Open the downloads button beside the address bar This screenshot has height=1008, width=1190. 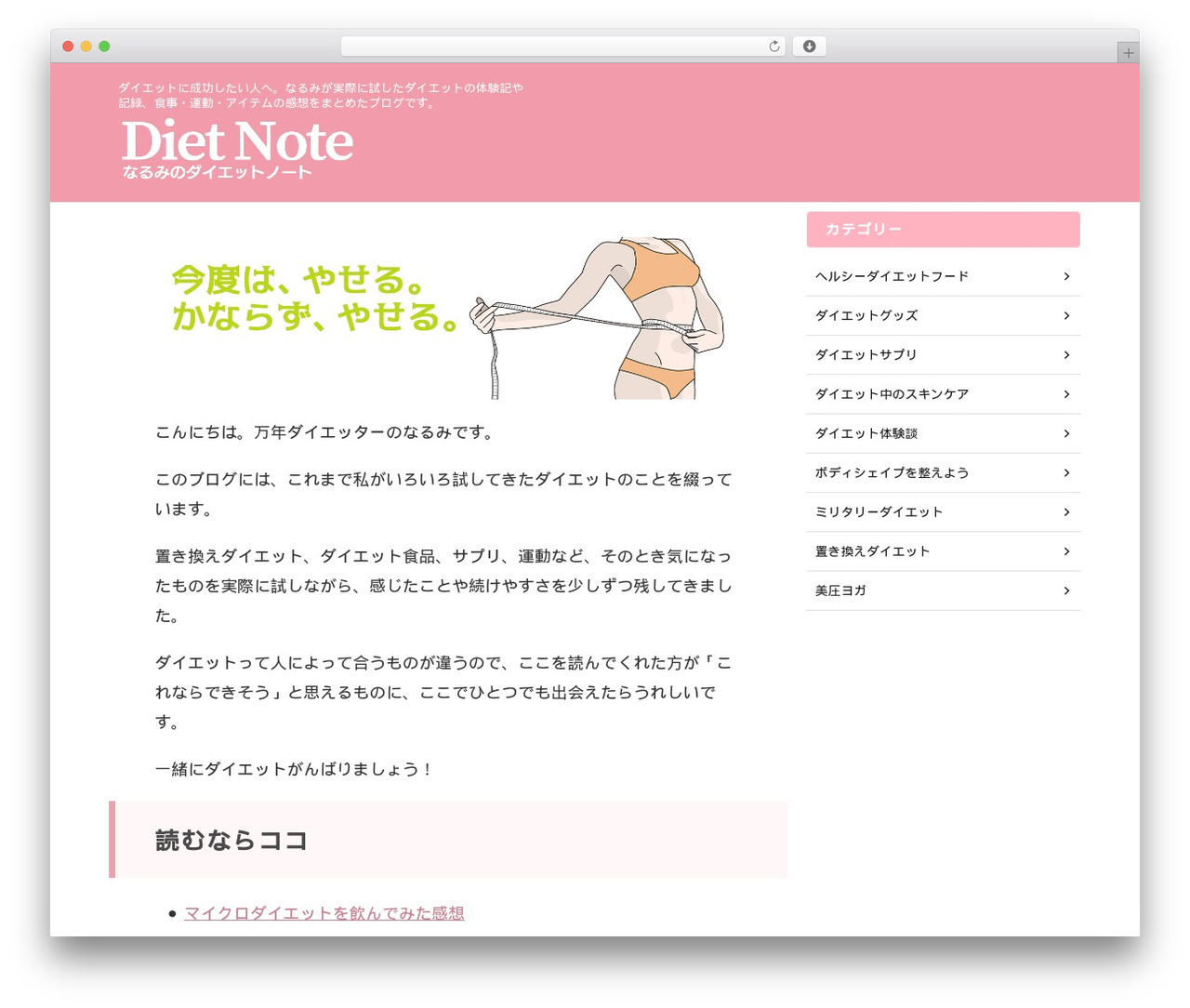pyautogui.click(x=809, y=46)
